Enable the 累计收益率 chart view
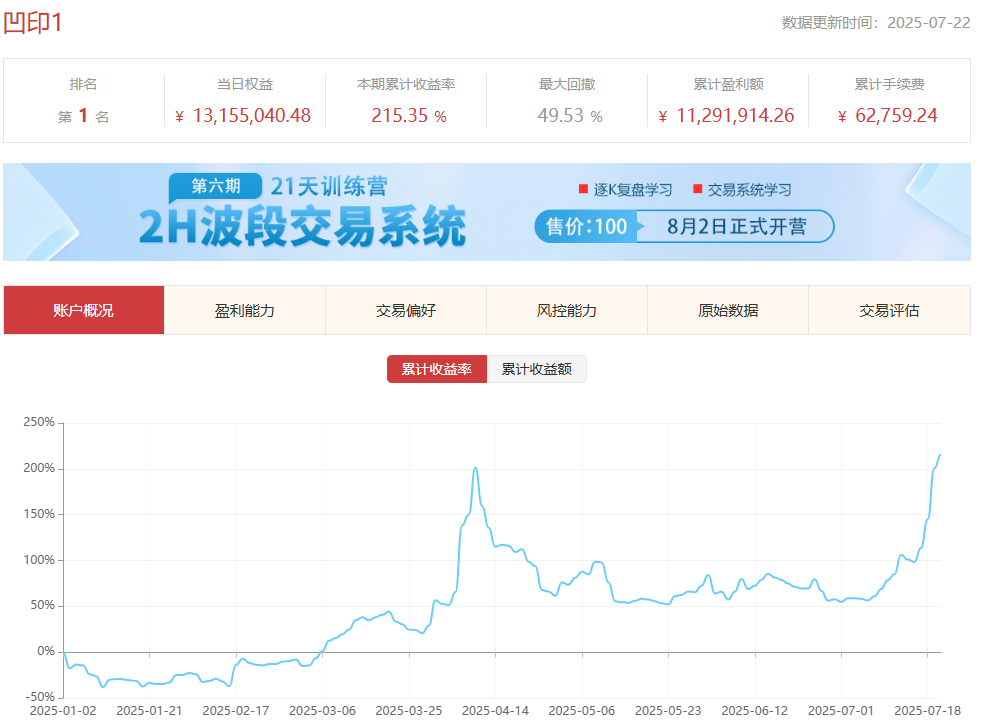 click(437, 368)
